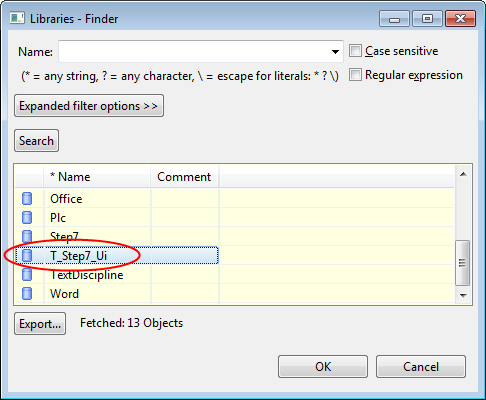Expand the filter options section
The height and width of the screenshot is (400, 486).
(89, 106)
